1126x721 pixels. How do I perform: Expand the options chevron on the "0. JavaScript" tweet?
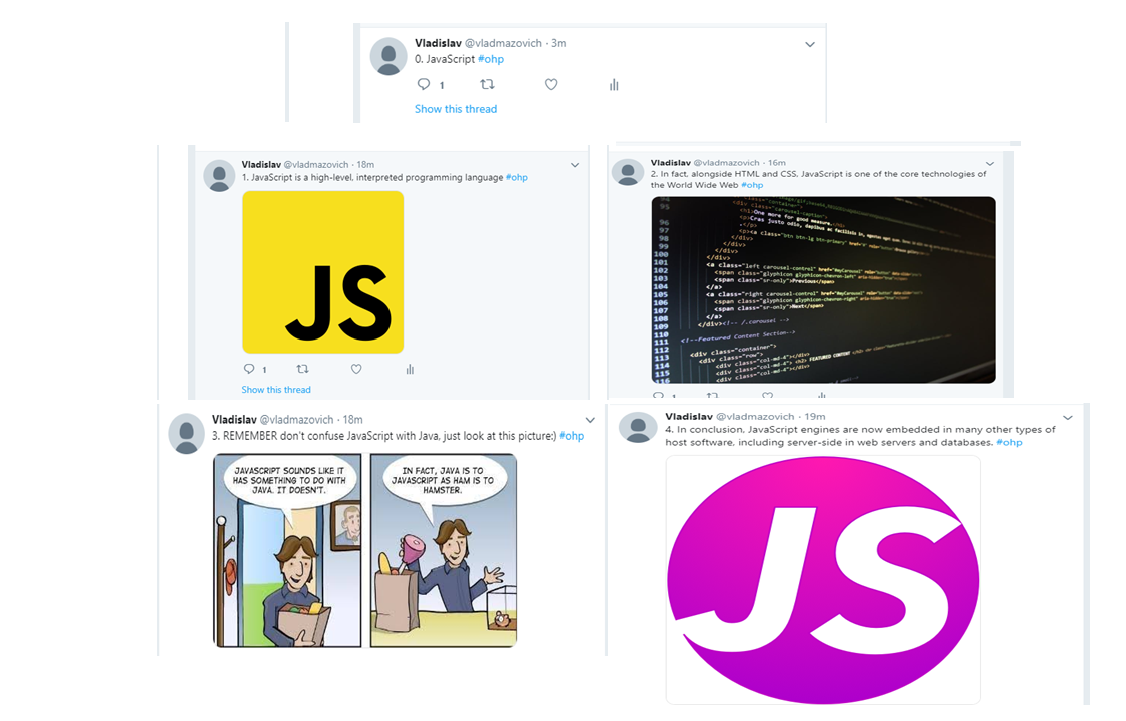point(810,44)
